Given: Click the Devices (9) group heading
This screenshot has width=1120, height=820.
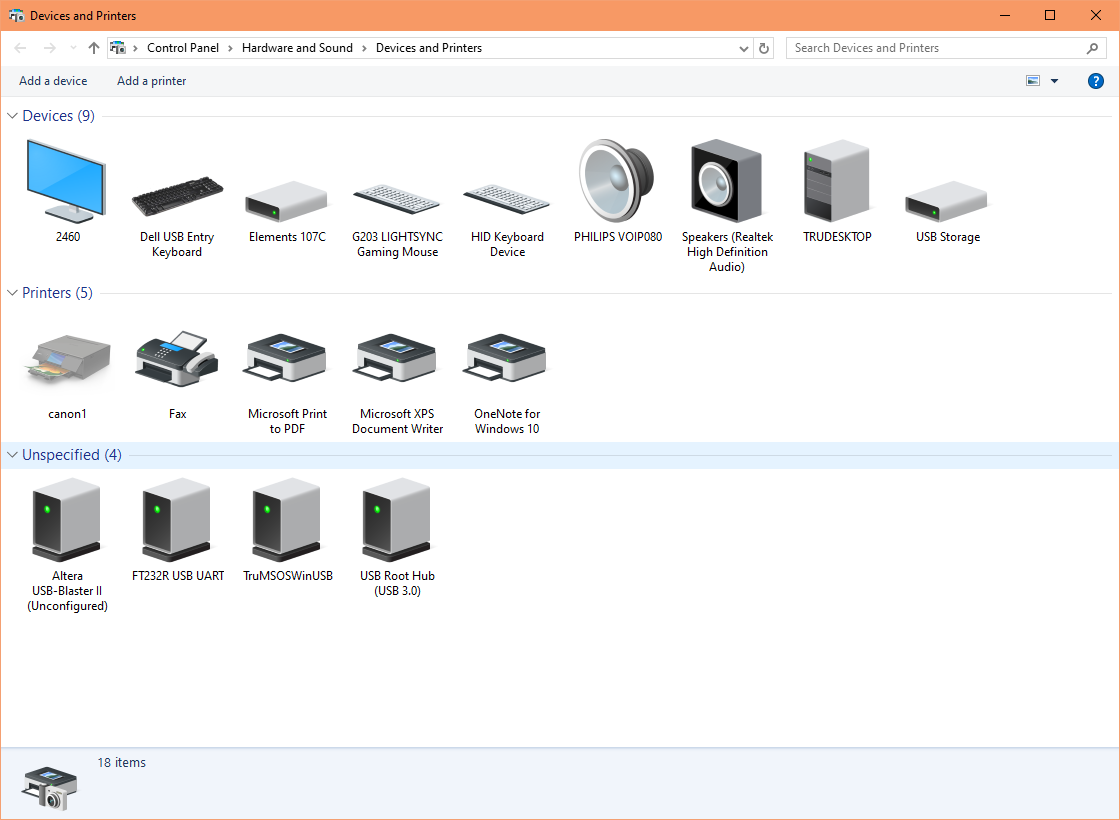Looking at the screenshot, I should (59, 116).
